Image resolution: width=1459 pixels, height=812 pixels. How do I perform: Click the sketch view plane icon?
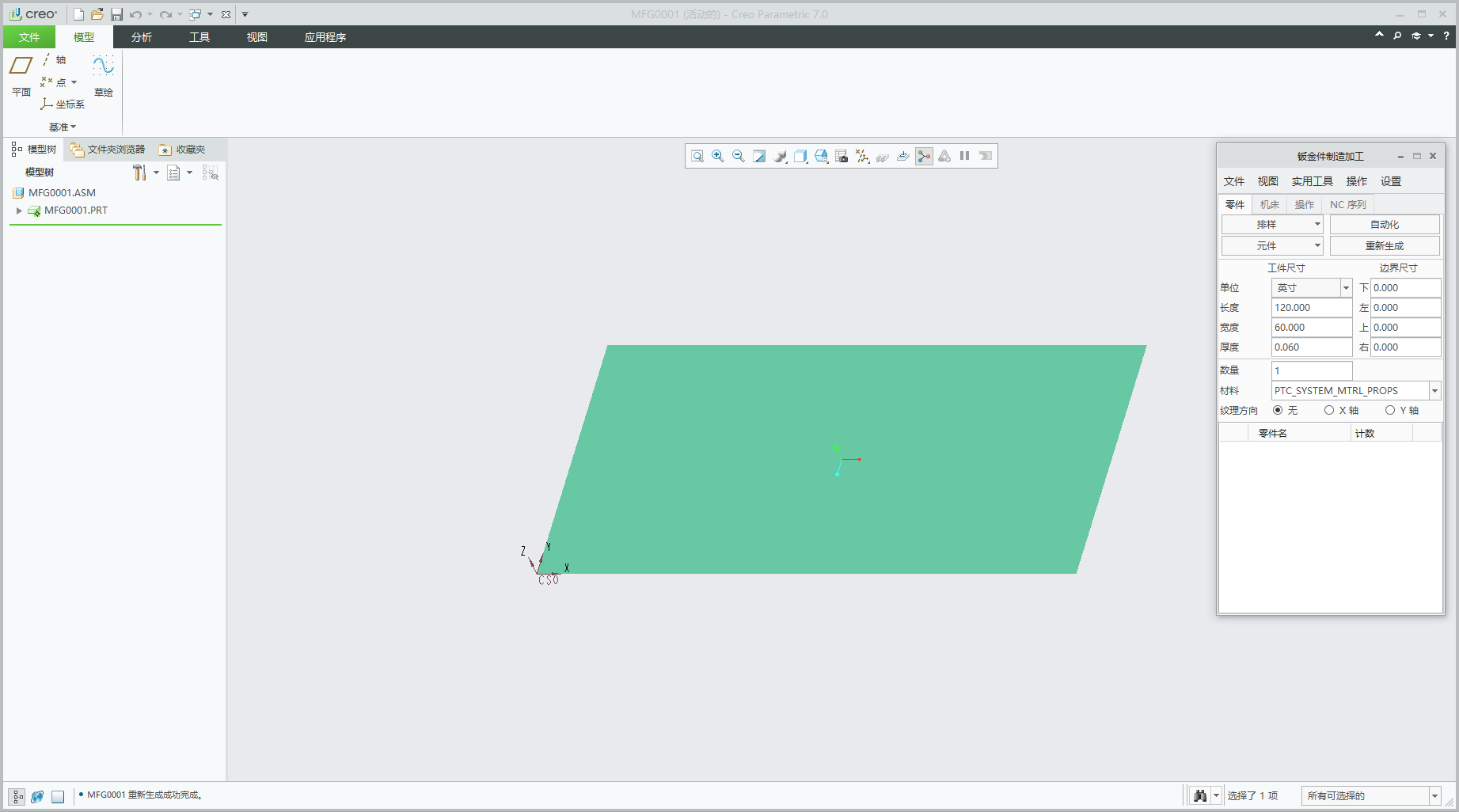point(903,156)
